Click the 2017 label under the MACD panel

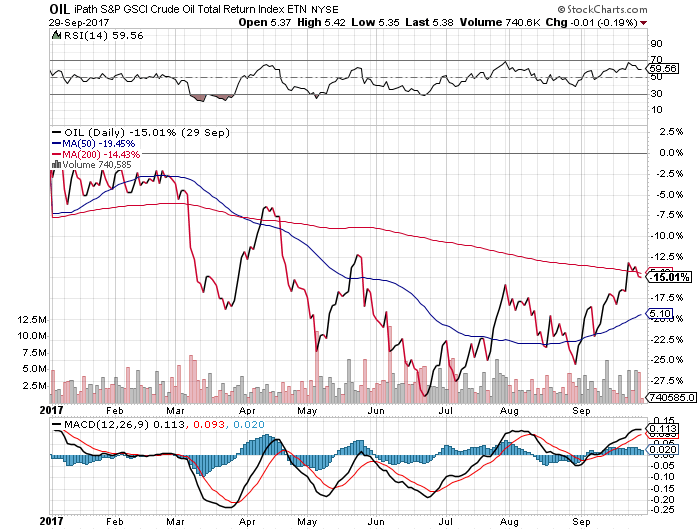click(51, 521)
